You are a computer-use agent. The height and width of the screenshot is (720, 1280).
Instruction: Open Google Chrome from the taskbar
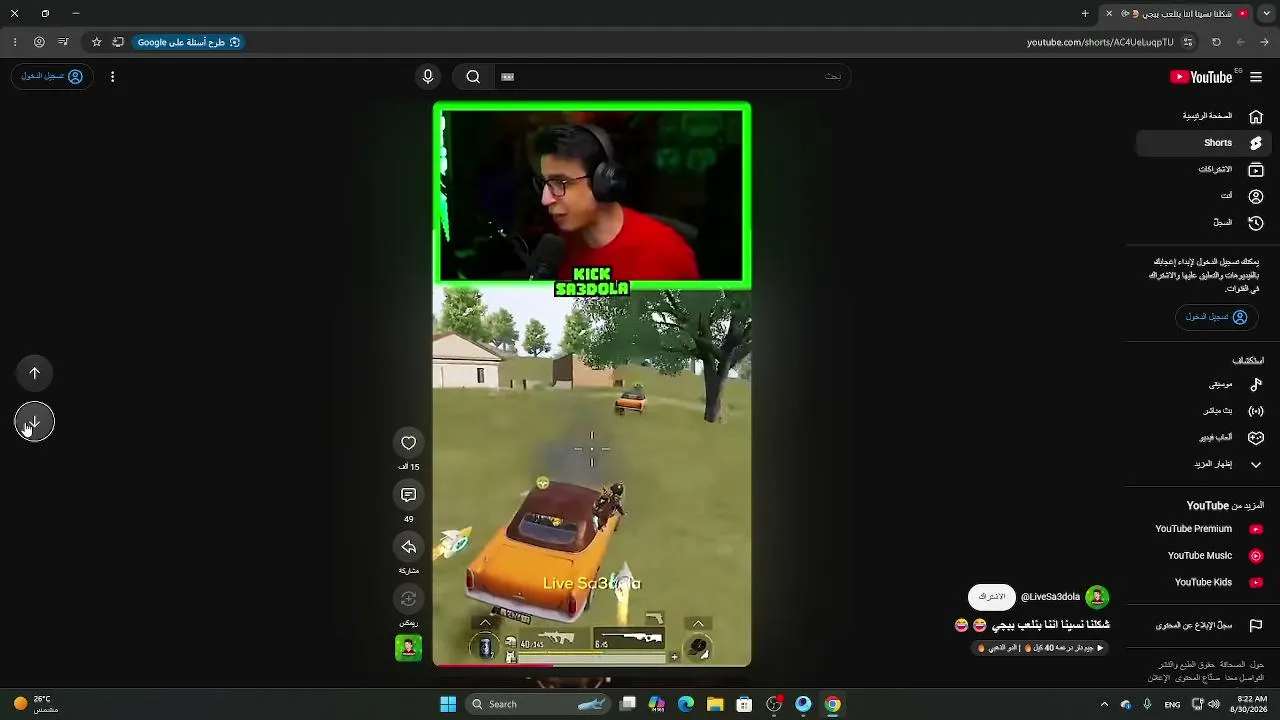(x=832, y=704)
